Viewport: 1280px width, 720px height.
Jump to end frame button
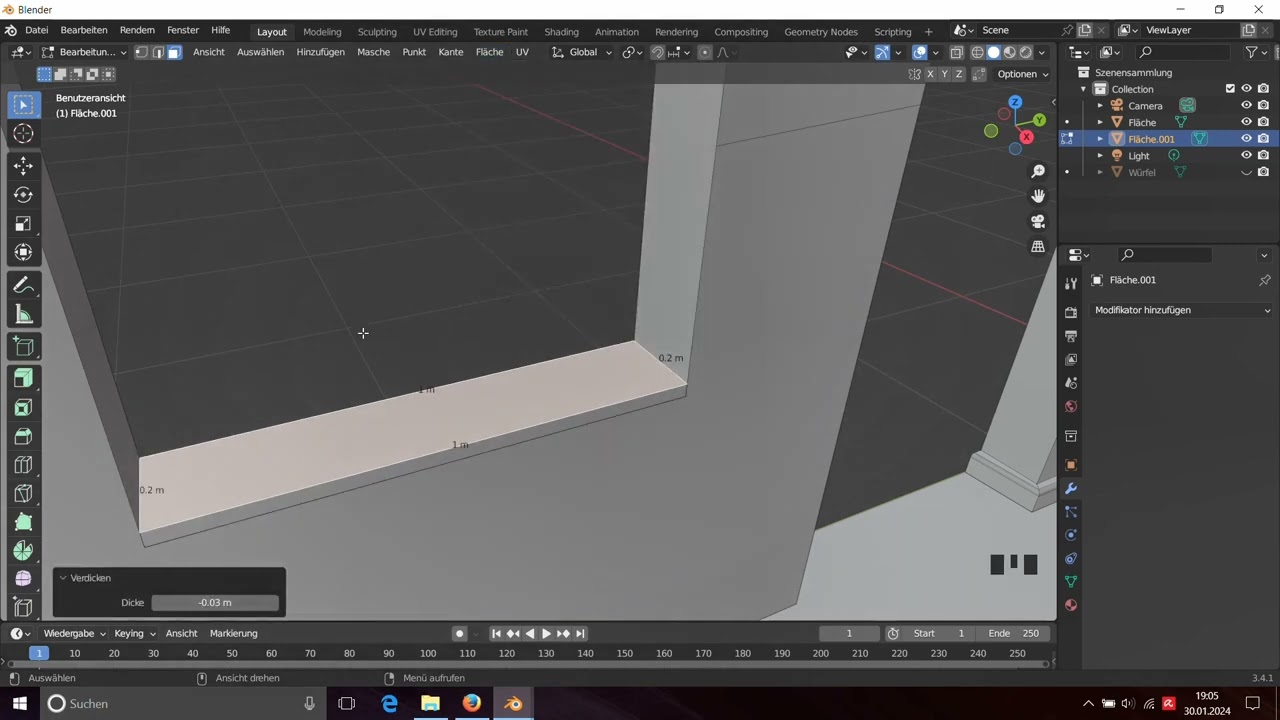tap(580, 633)
